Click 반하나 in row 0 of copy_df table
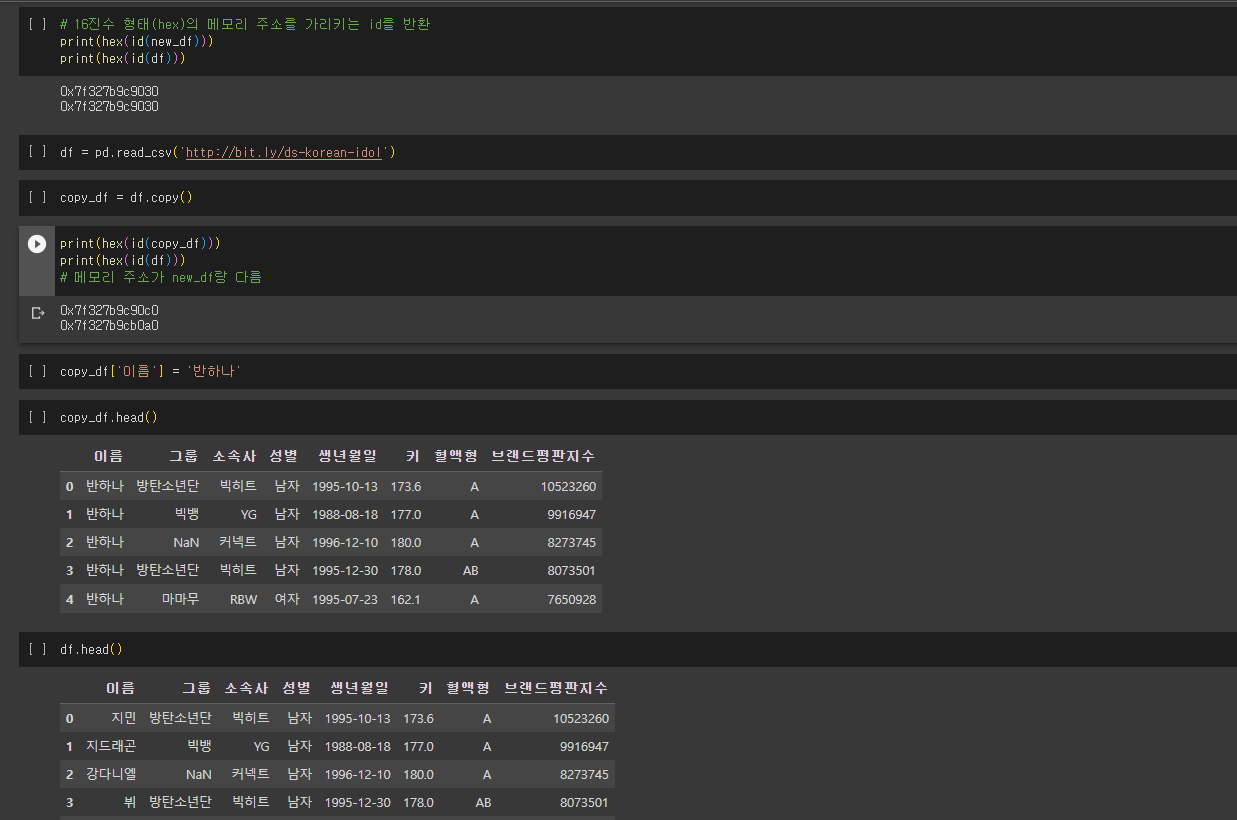 [105, 487]
